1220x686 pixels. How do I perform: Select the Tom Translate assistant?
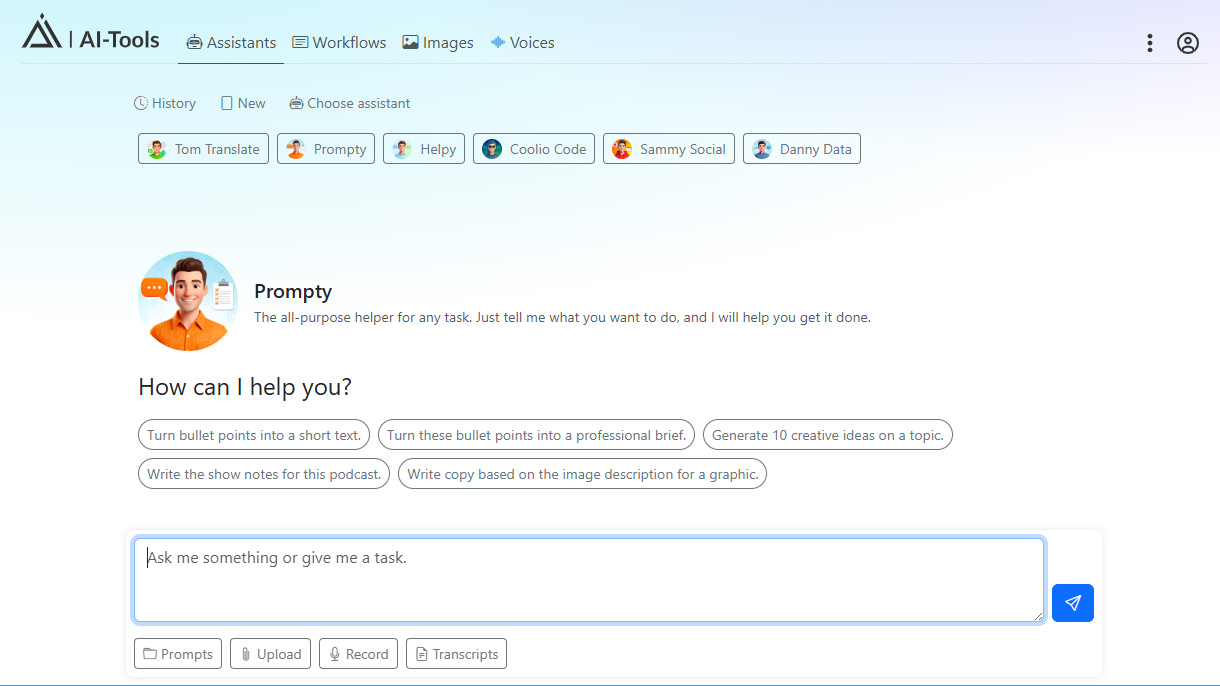click(x=203, y=148)
